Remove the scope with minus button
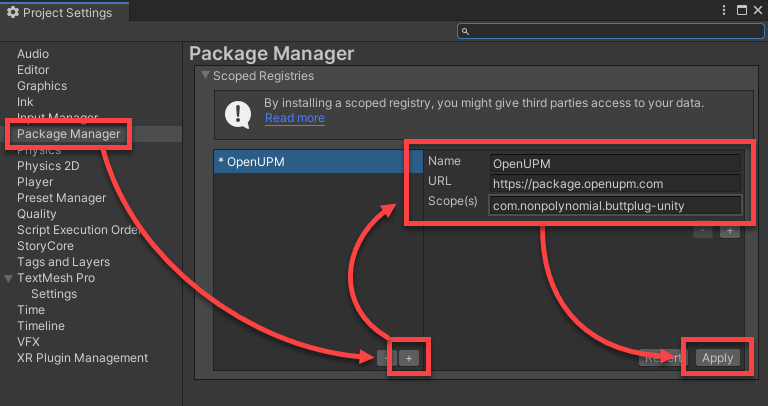This screenshot has height=406, width=768. tap(703, 231)
